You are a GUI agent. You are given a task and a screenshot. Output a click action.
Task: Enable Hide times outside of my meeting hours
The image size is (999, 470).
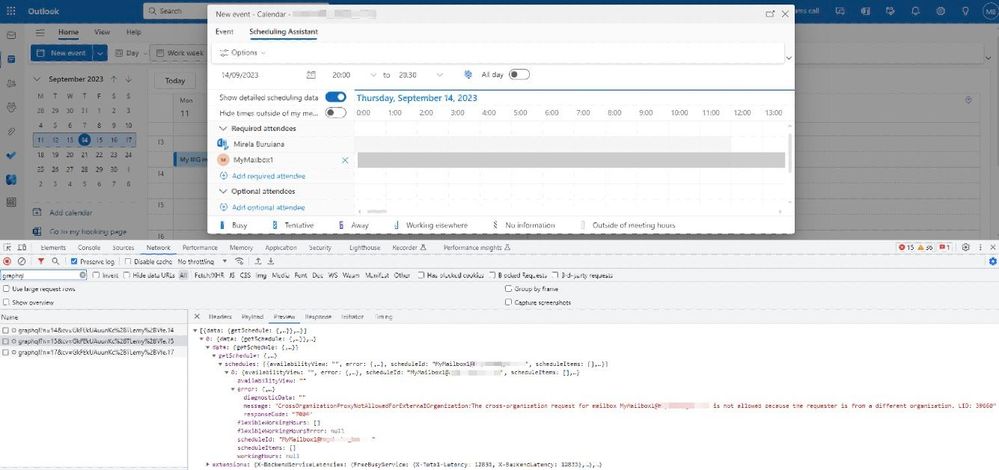(336, 113)
